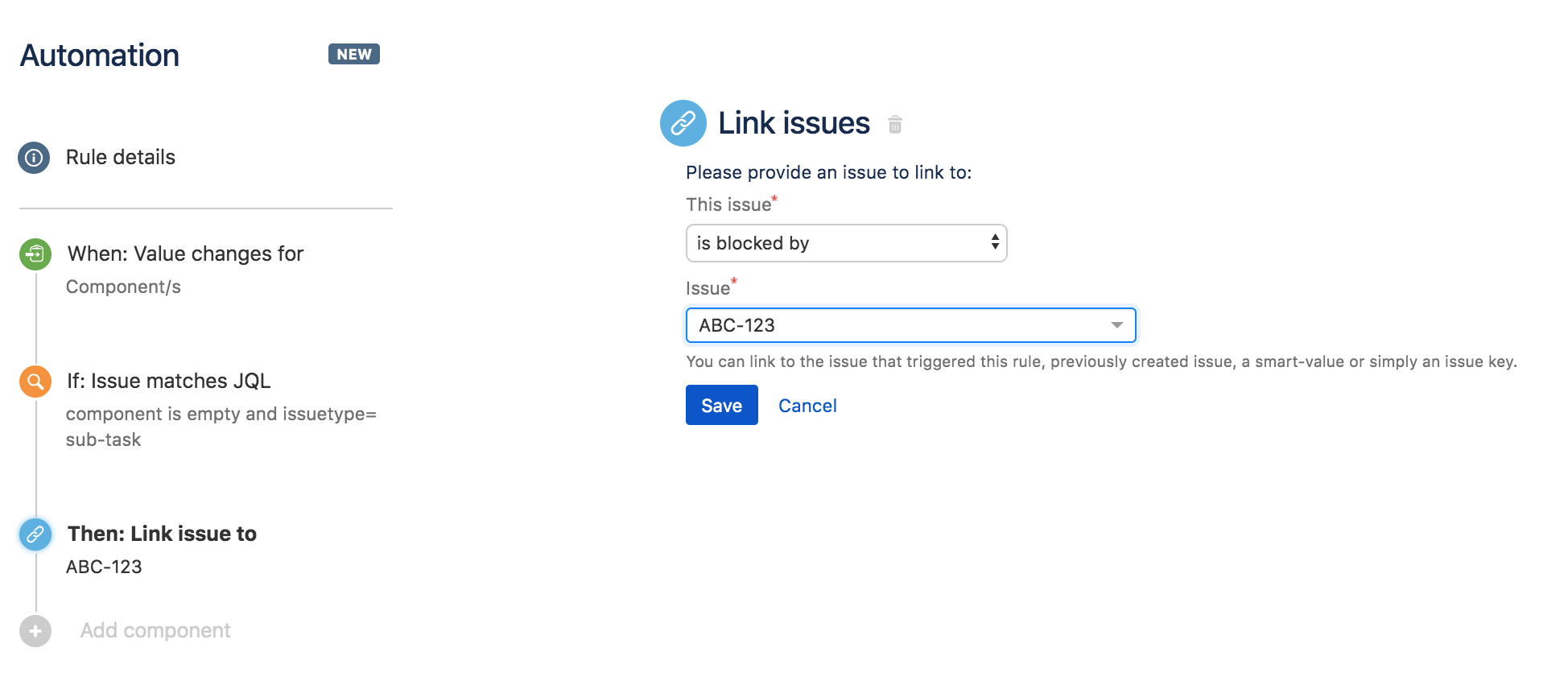Click the Add component plus icon

coord(34,631)
